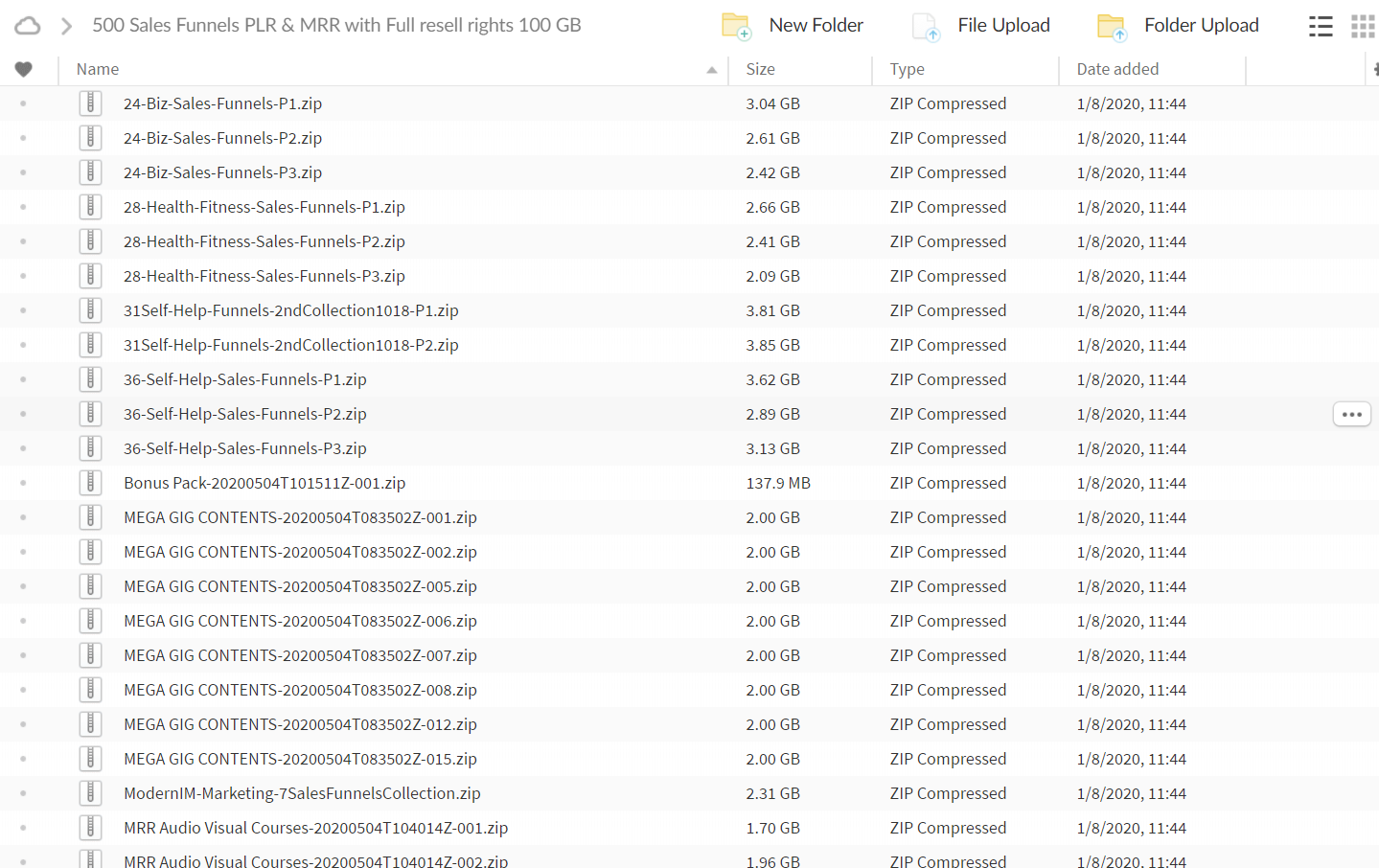
Task: Toggle favorite dot for Bonus Pack zip
Action: (23, 483)
